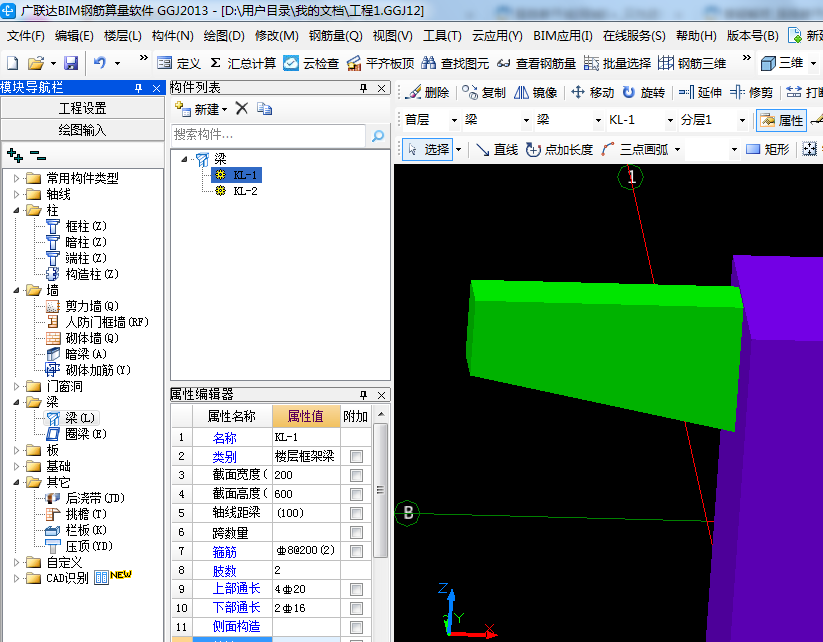The image size is (823, 642).
Task: Open 钢筋三维 rebar 3D view
Action: (x=692, y=64)
